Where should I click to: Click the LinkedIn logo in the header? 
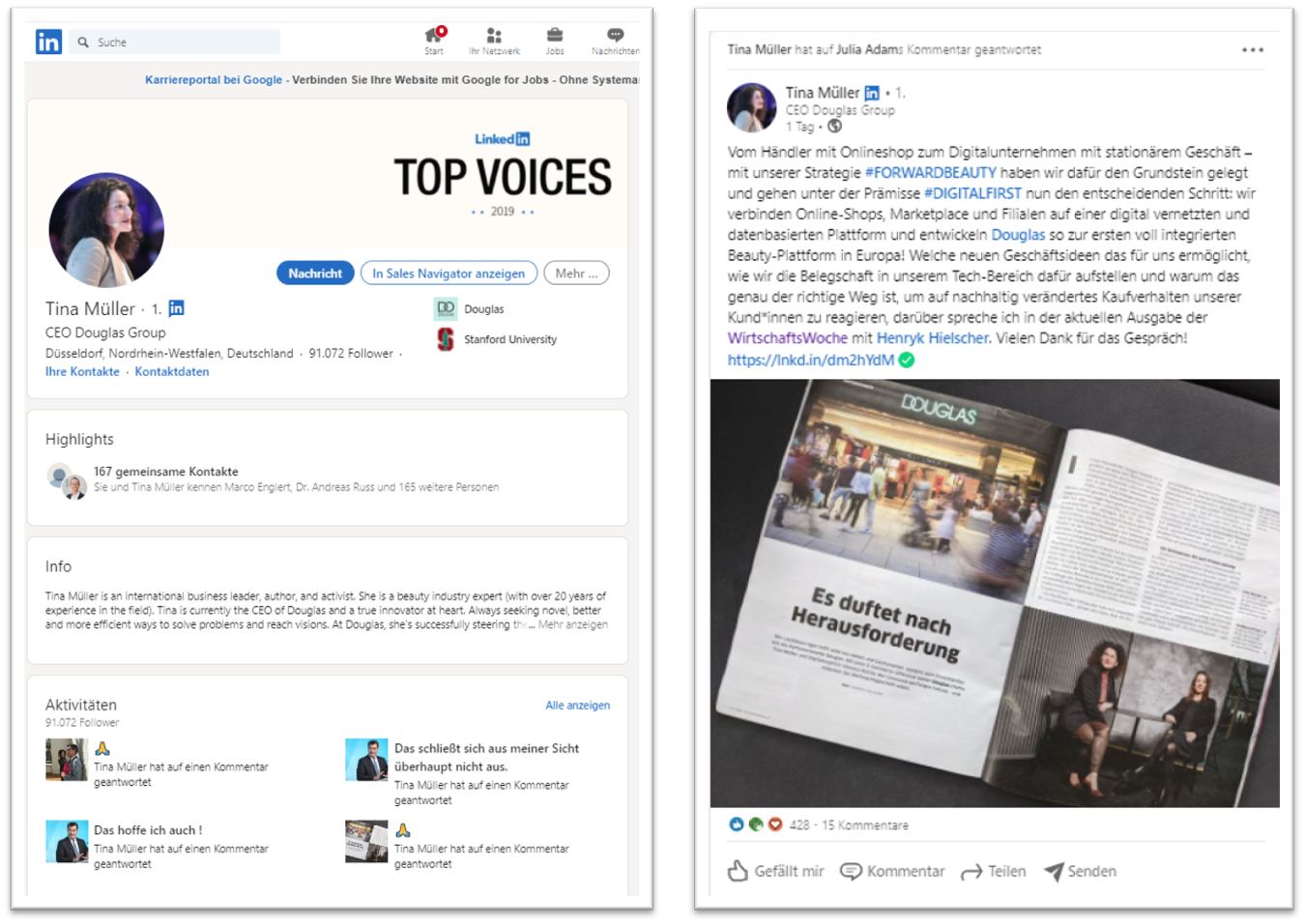[48, 42]
